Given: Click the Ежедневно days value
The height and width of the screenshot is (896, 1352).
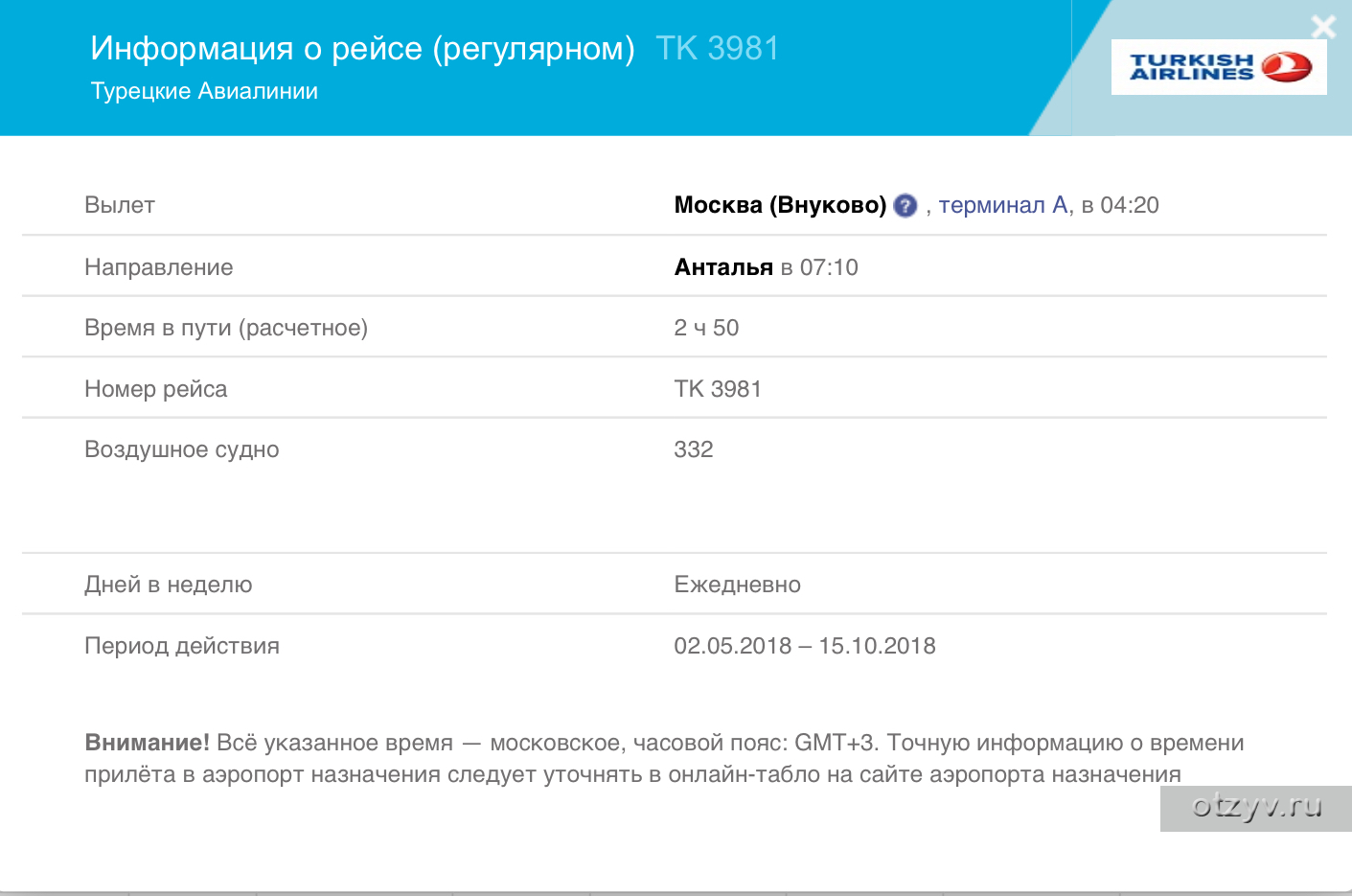Looking at the screenshot, I should (x=737, y=585).
